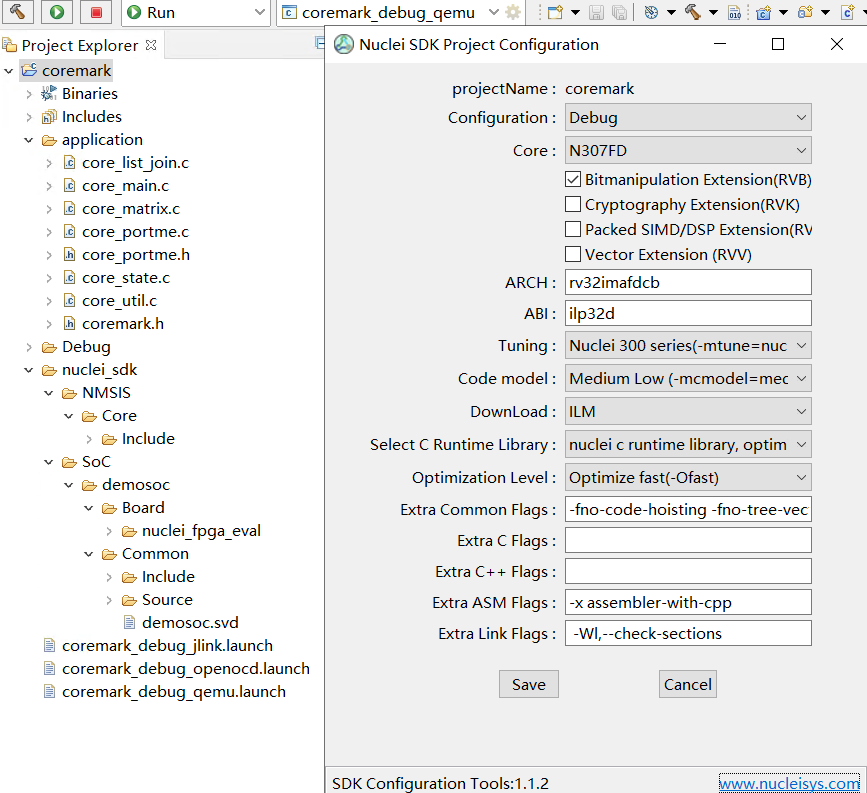Enable Cryptography Extension(RVK)
Screen dimensions: 867x793
click(573, 204)
